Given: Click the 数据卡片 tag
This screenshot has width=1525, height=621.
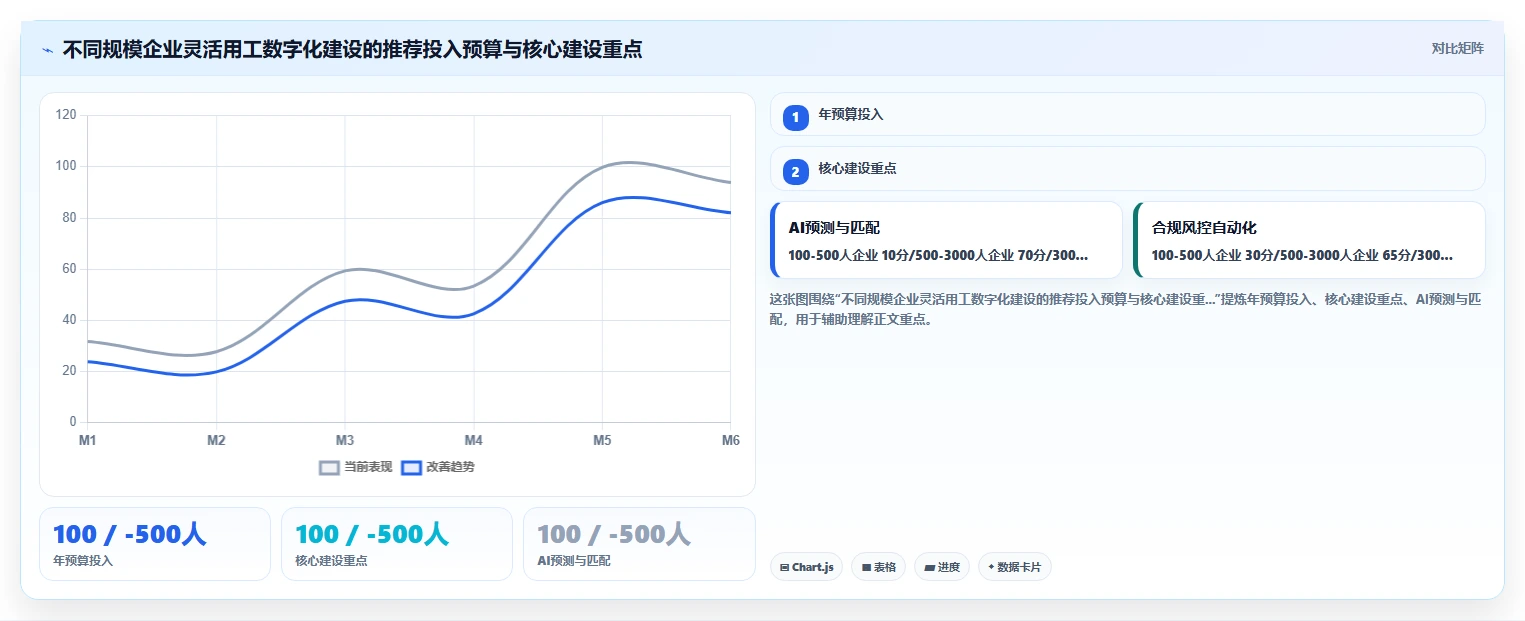Looking at the screenshot, I should 1015,567.
